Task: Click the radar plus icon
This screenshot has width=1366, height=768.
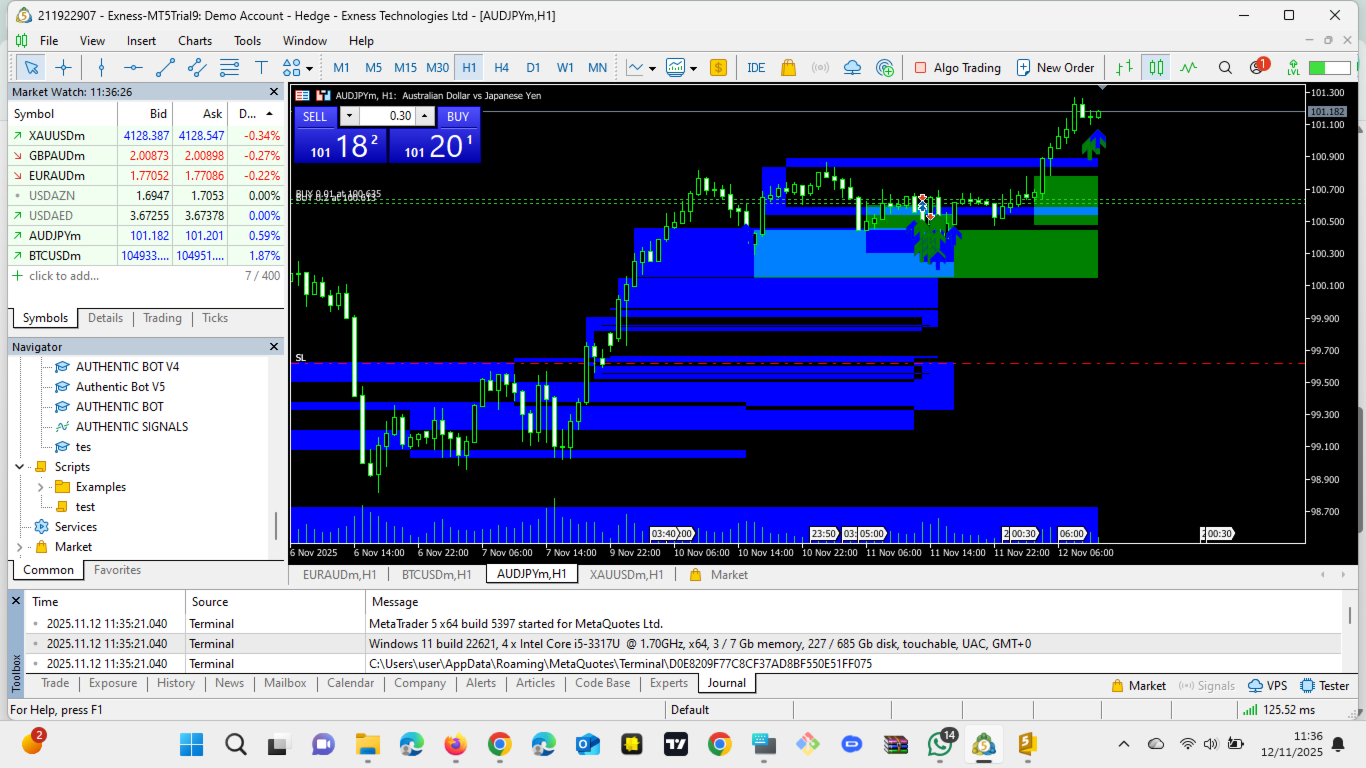Action: (x=884, y=67)
